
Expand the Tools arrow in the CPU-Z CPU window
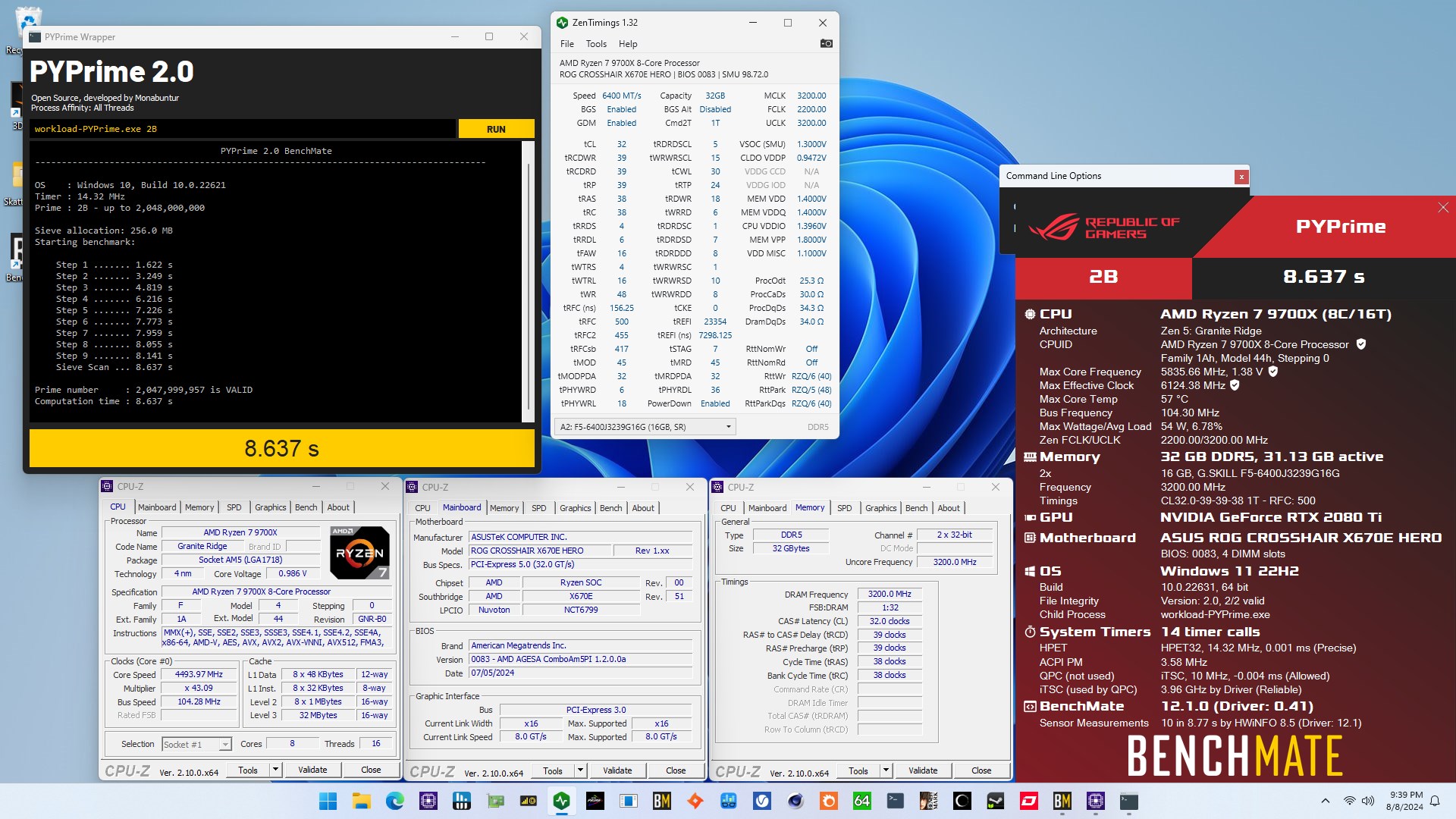tap(275, 770)
